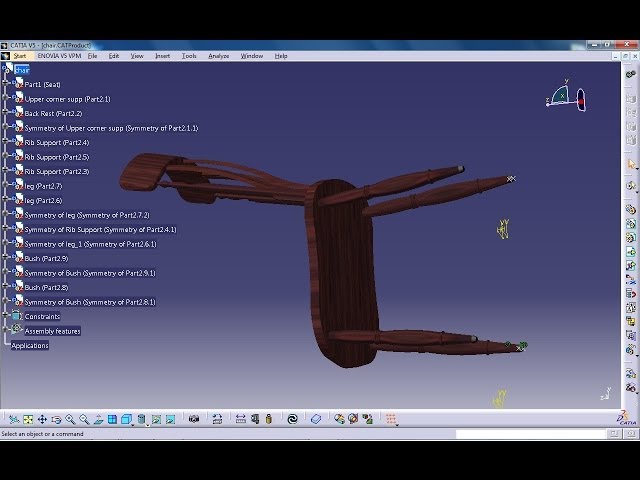Expand the Bush (Part2.9) node
Screen dimensions: 640x480
5,257
